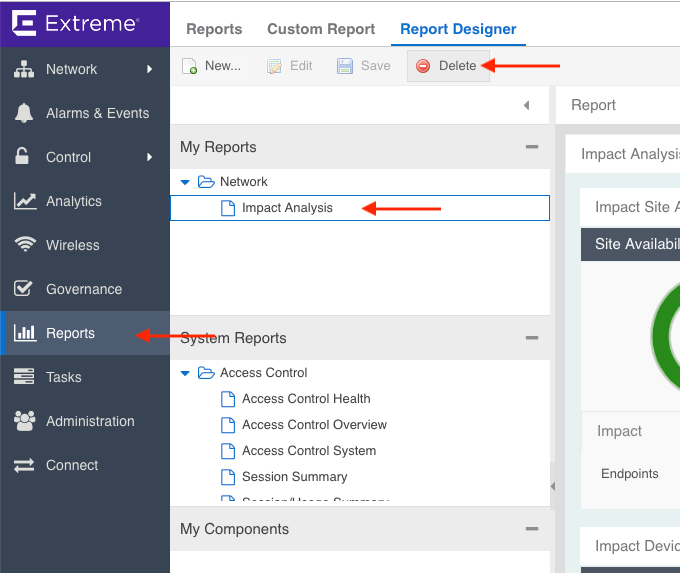
Task: Open the Access Control Overview report
Action: point(314,425)
